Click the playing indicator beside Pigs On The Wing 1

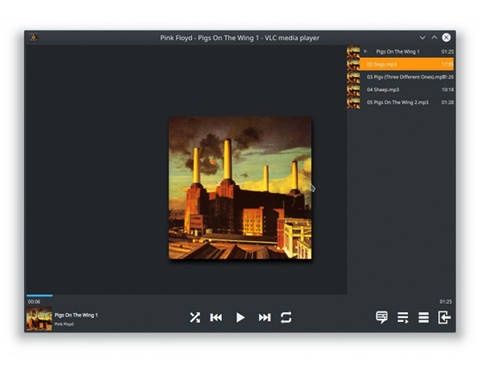(365, 51)
